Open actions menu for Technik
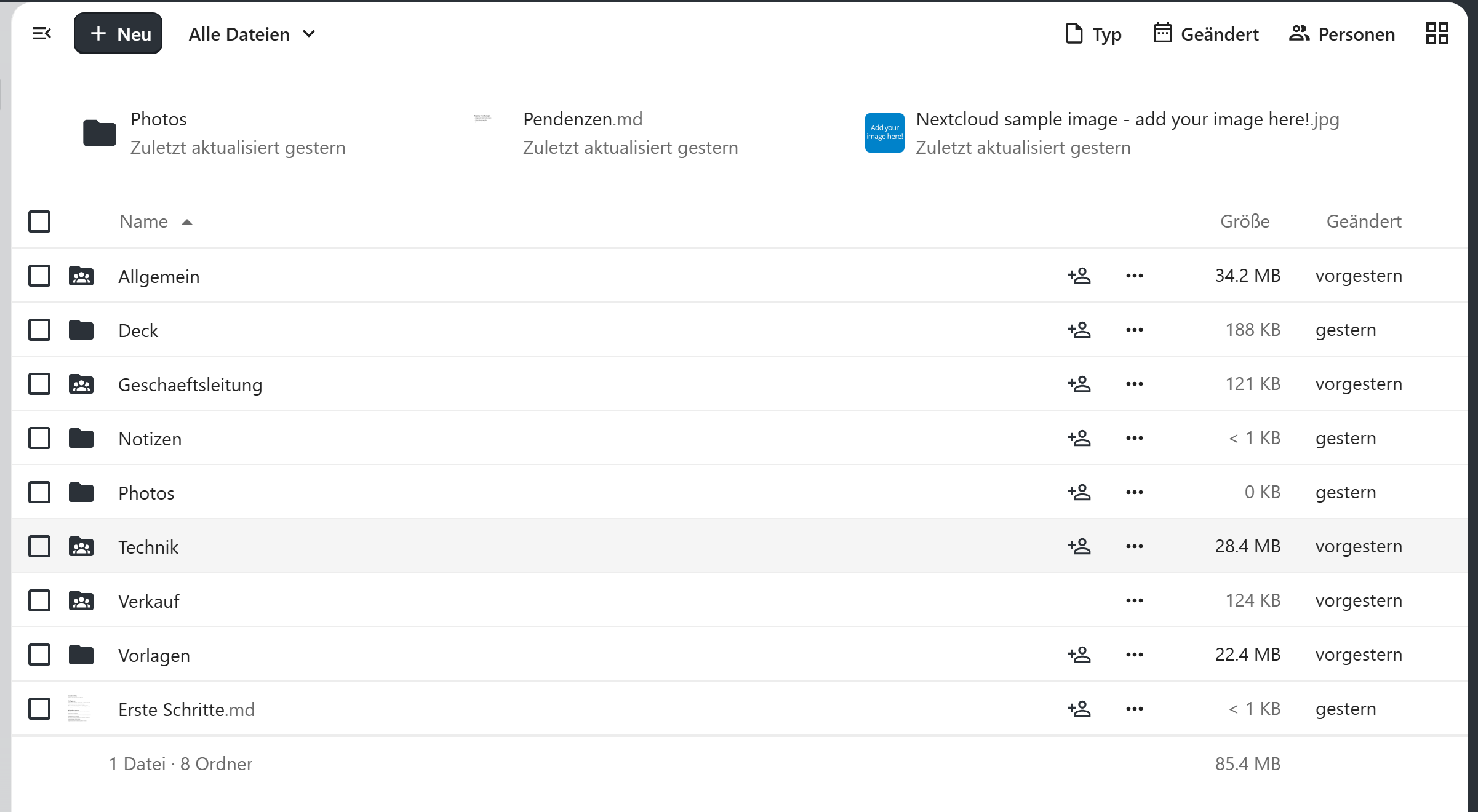The image size is (1478, 812). (1134, 546)
